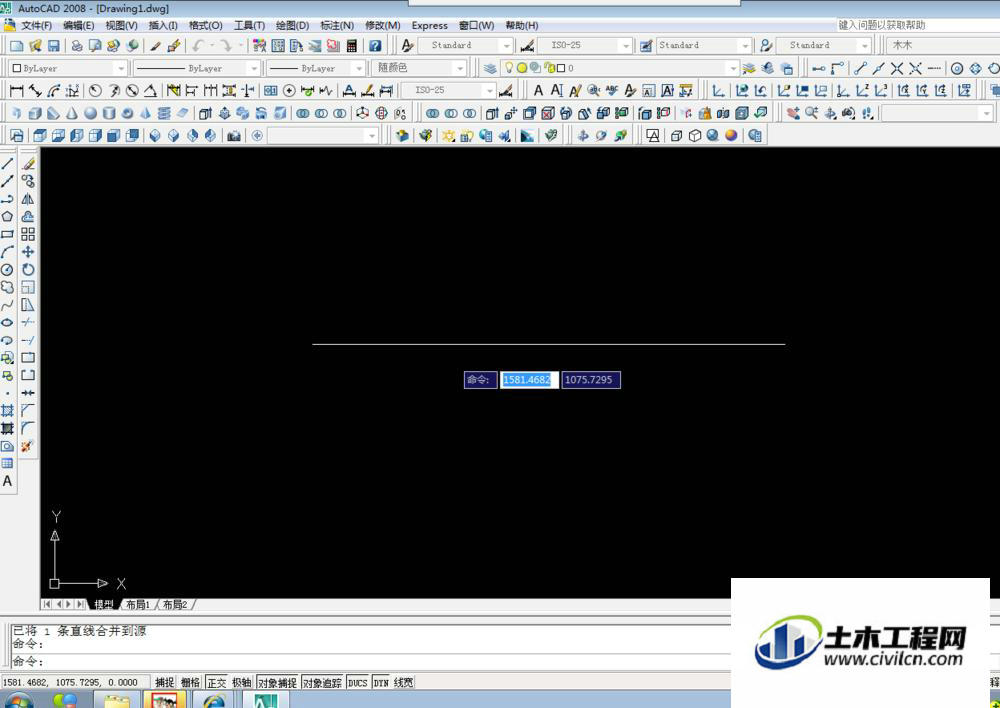The width and height of the screenshot is (1000, 708).
Task: Open the ByLayer lineweight dropdown
Action: point(316,68)
